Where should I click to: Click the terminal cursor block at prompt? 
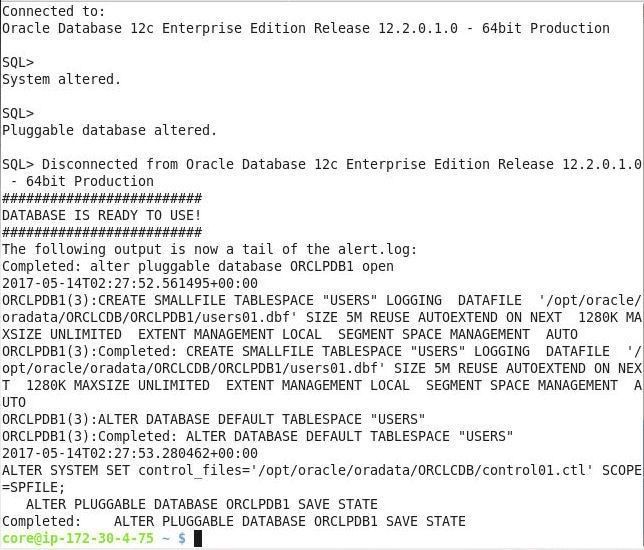[x=198, y=538]
